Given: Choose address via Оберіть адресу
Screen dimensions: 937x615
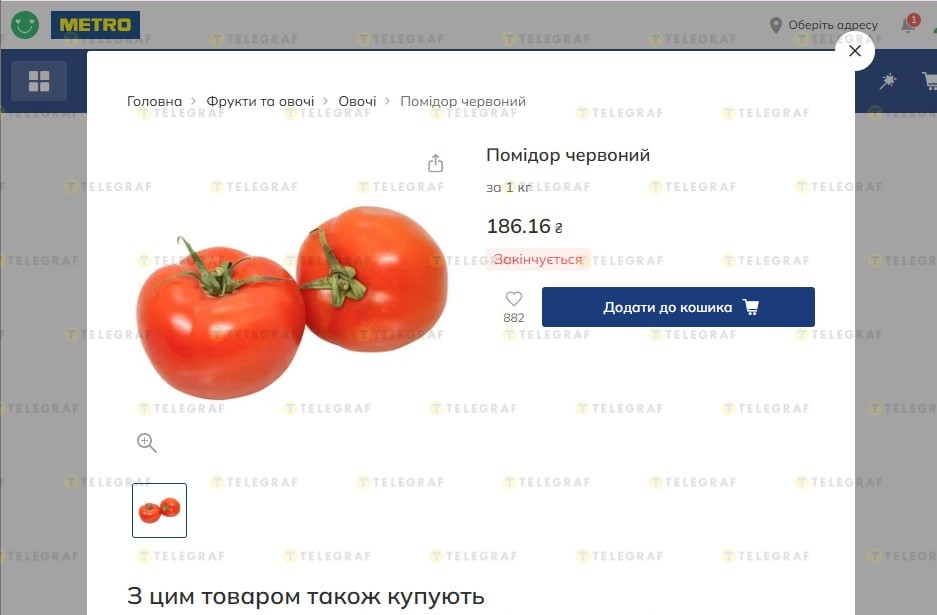Looking at the screenshot, I should coord(833,25).
